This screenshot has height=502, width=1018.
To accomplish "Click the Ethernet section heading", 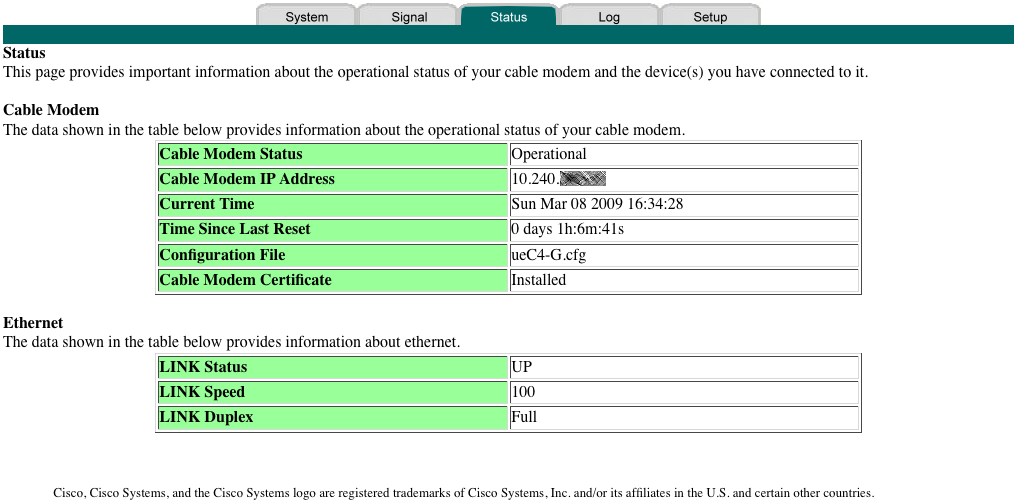I will coord(33,323).
